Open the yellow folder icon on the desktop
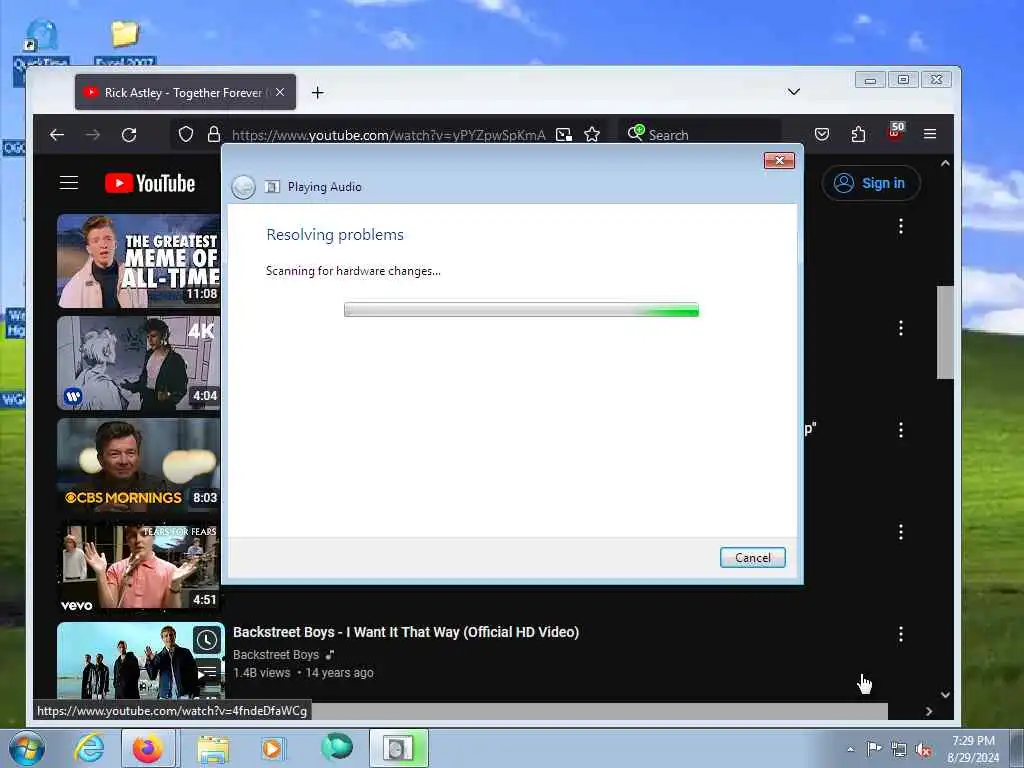Screen dimensions: 1024x768 click(124, 34)
